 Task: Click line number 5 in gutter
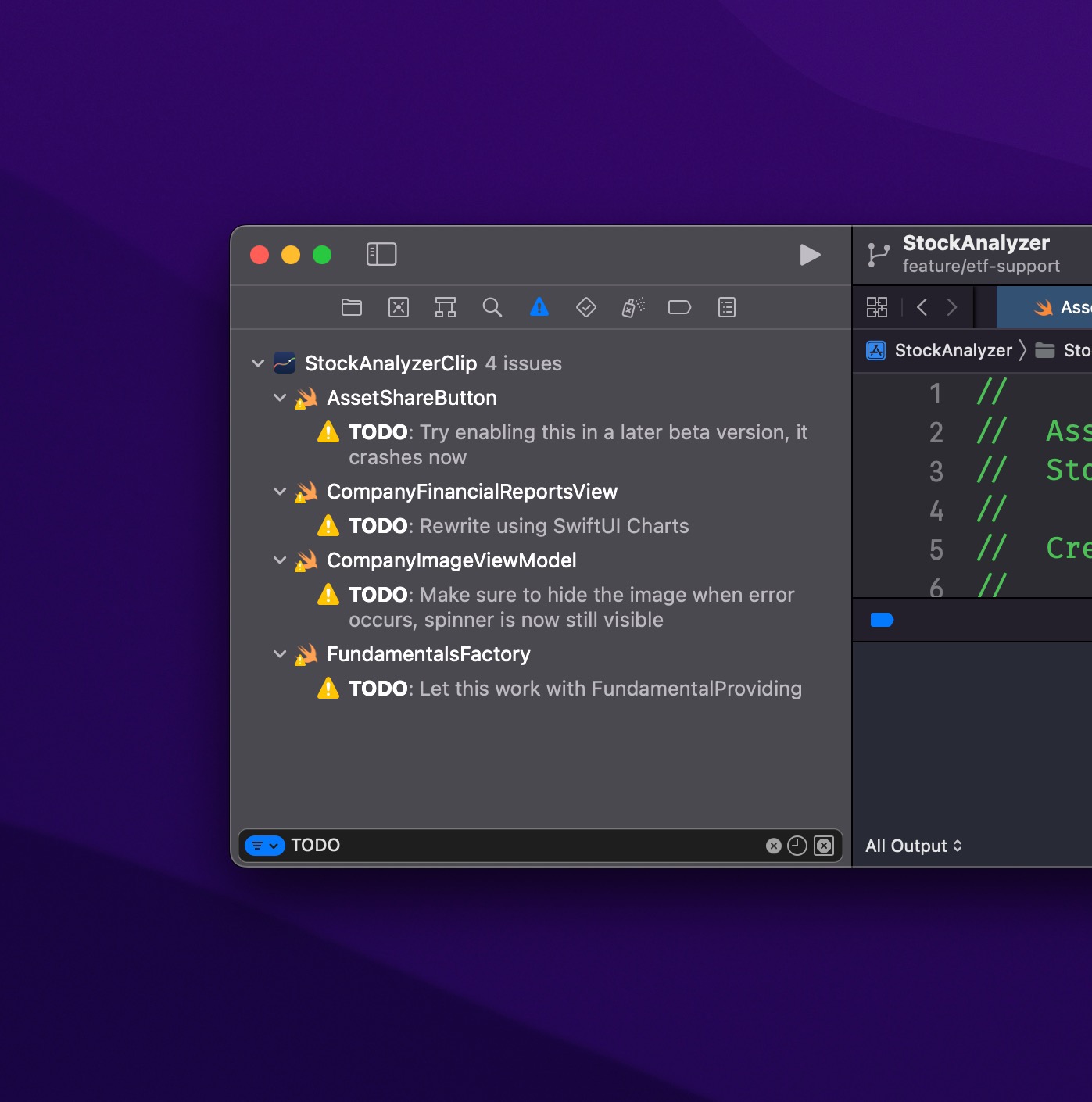(x=936, y=549)
